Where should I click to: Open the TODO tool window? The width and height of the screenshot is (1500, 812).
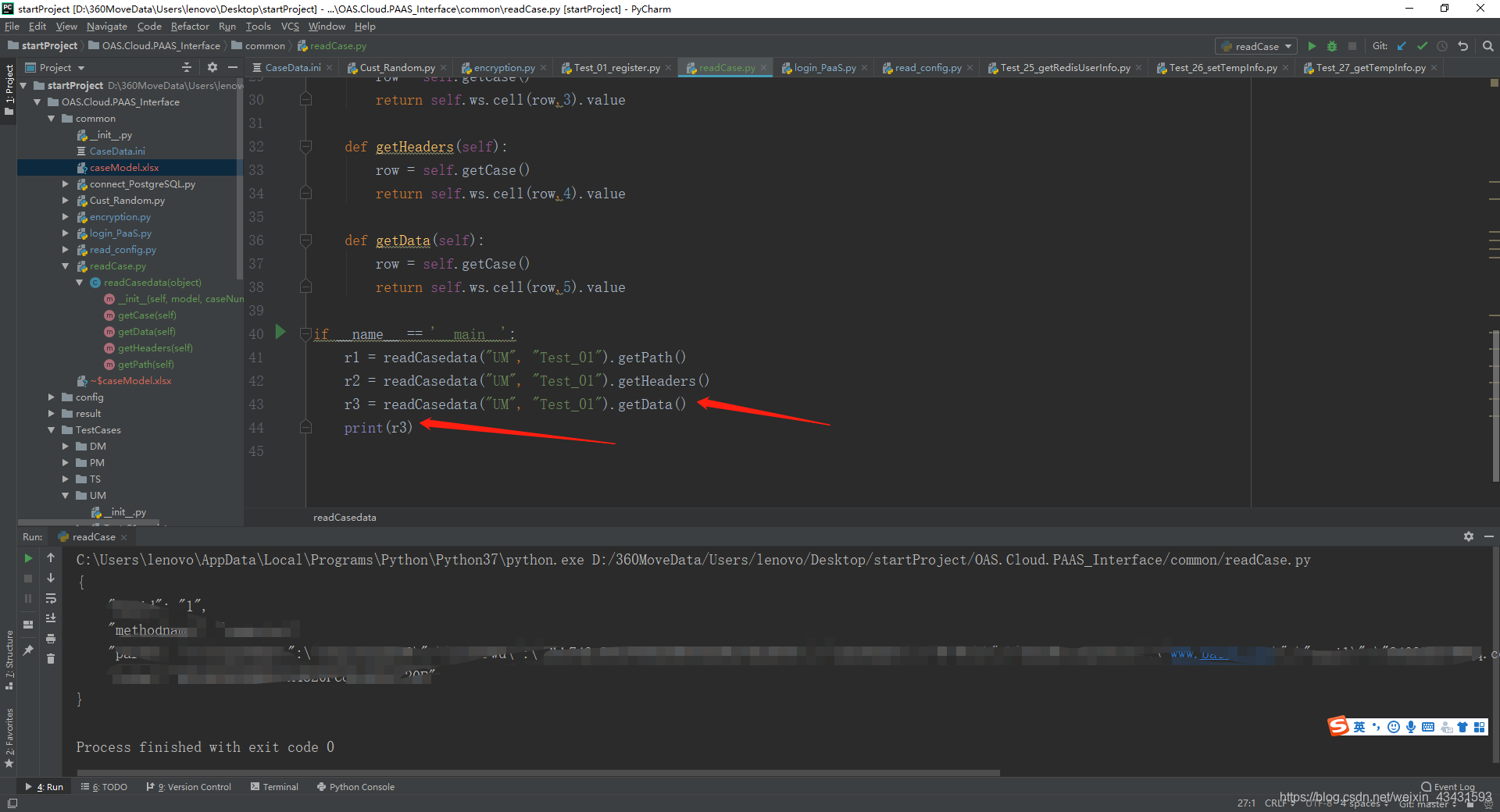(104, 787)
